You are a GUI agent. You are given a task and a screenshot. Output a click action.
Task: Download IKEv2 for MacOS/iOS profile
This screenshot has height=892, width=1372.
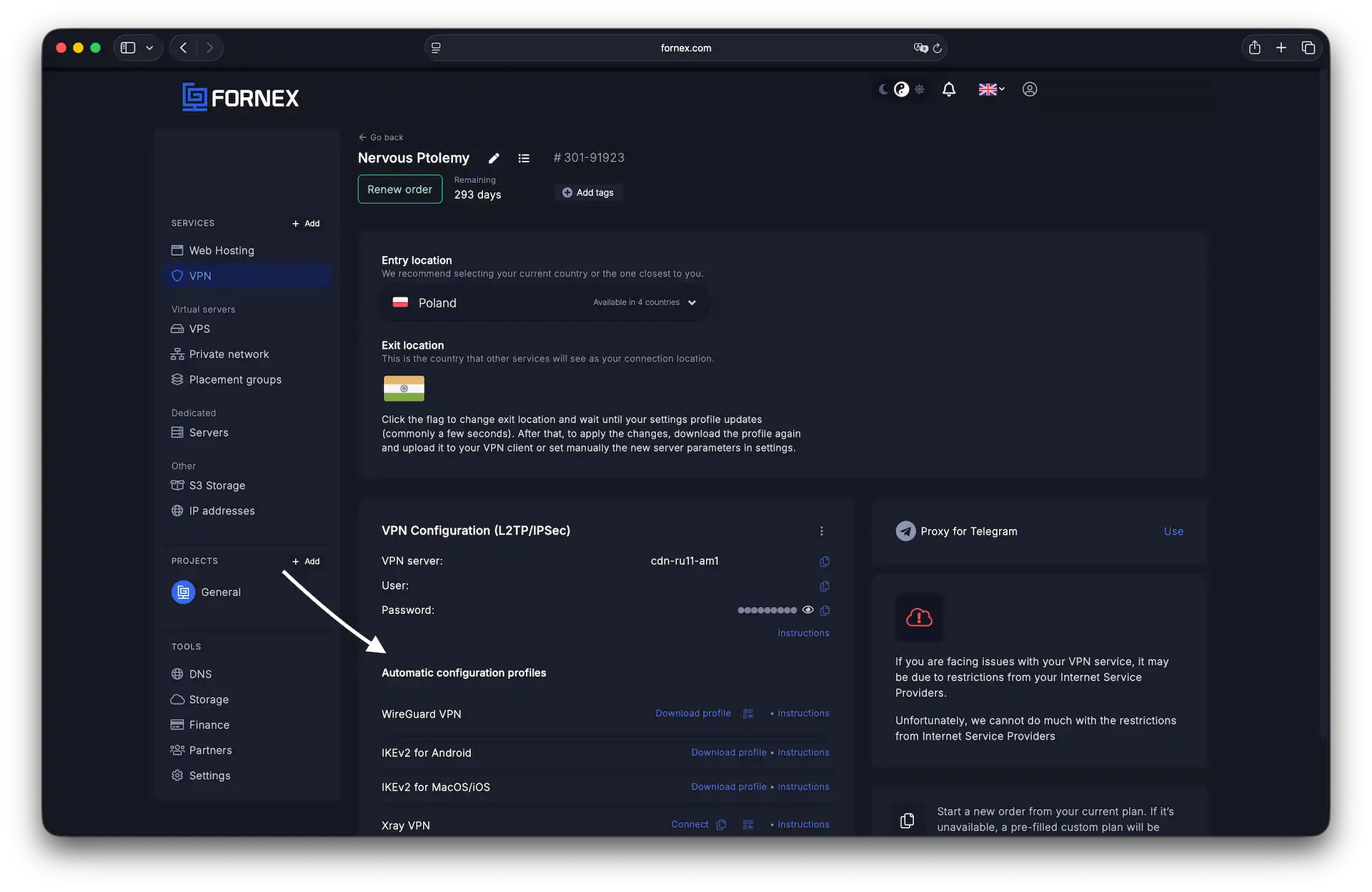click(729, 787)
